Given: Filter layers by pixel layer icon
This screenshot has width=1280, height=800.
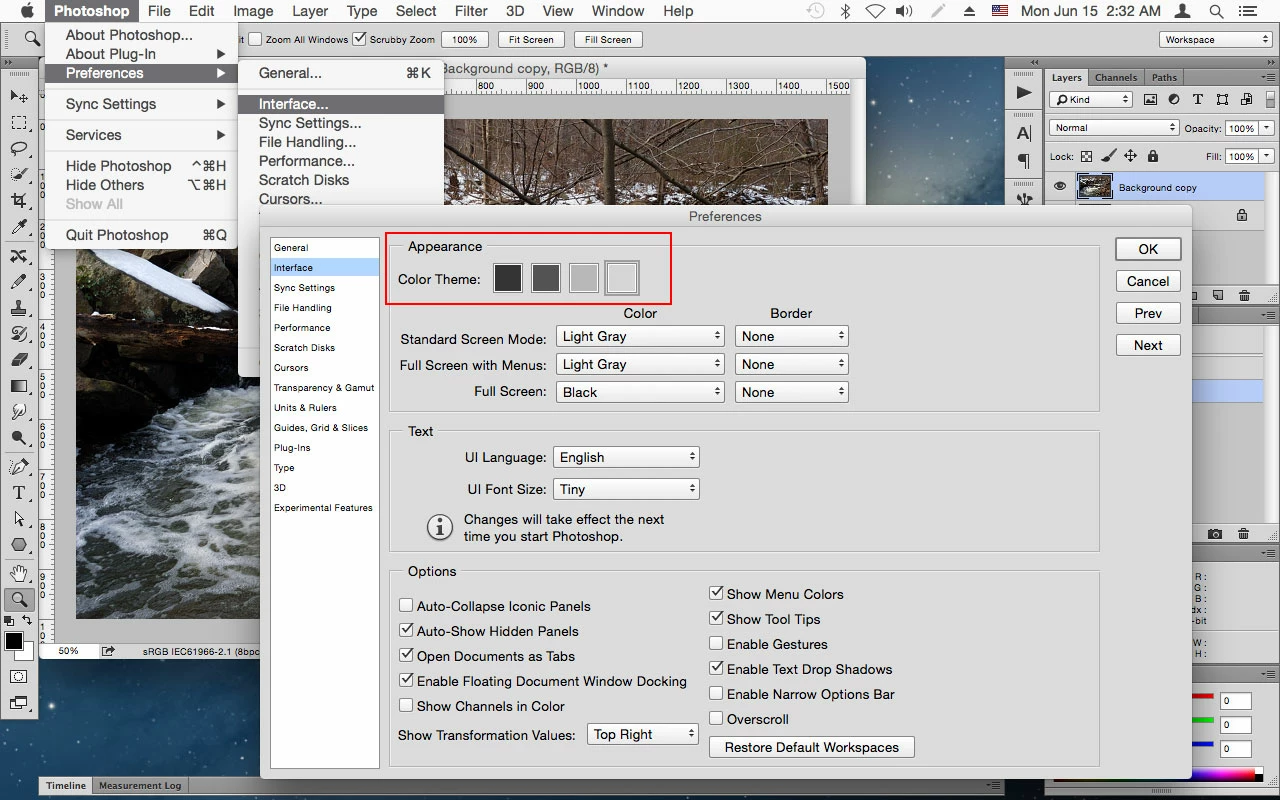Looking at the screenshot, I should 1150,100.
